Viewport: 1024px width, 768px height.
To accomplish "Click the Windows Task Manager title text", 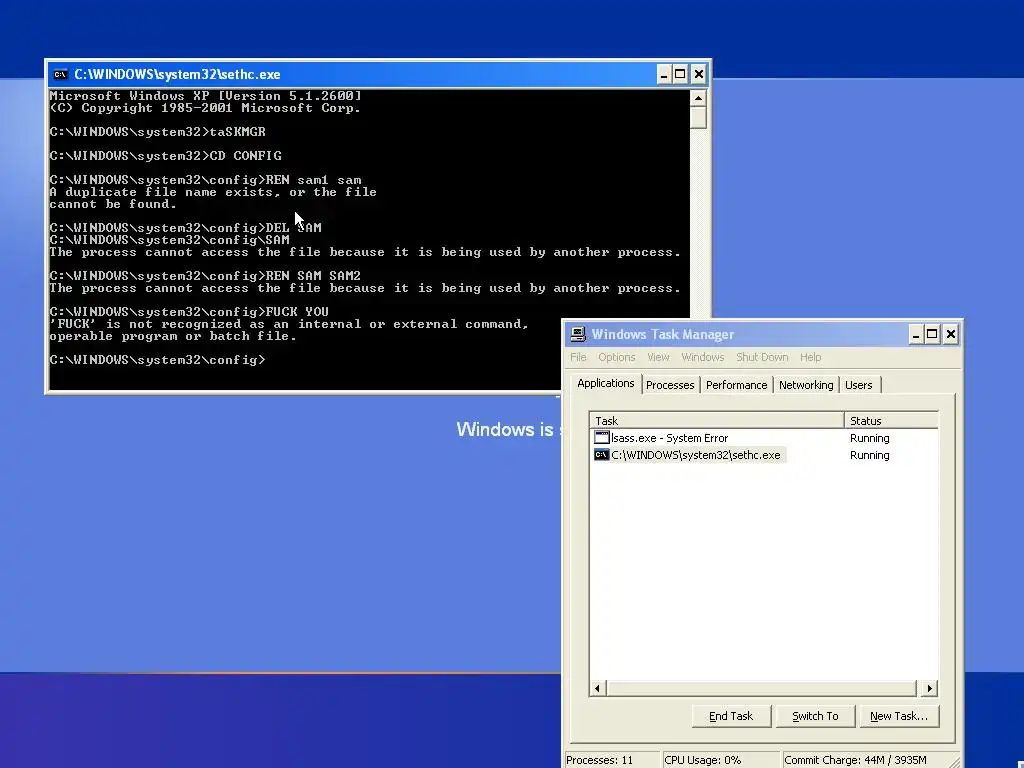I will [x=663, y=334].
